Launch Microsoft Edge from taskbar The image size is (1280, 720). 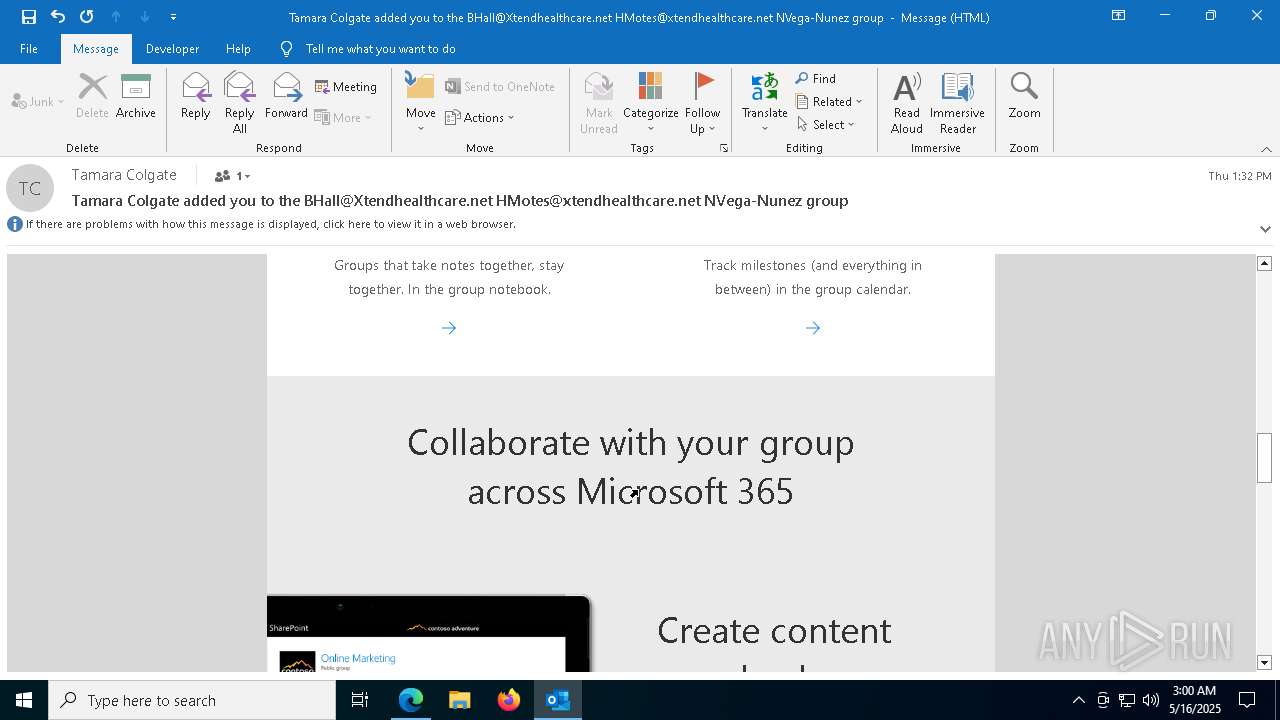411,700
